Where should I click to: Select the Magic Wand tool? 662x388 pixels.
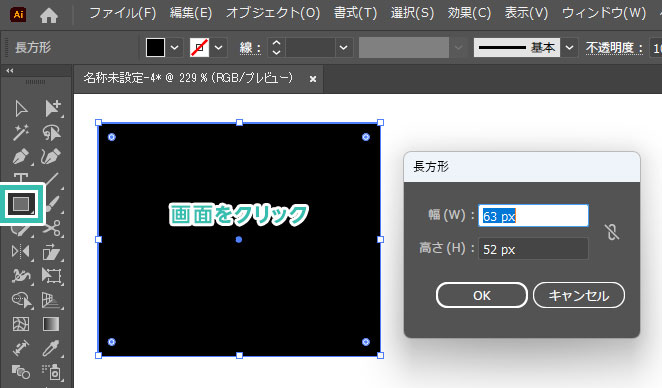click(x=21, y=133)
